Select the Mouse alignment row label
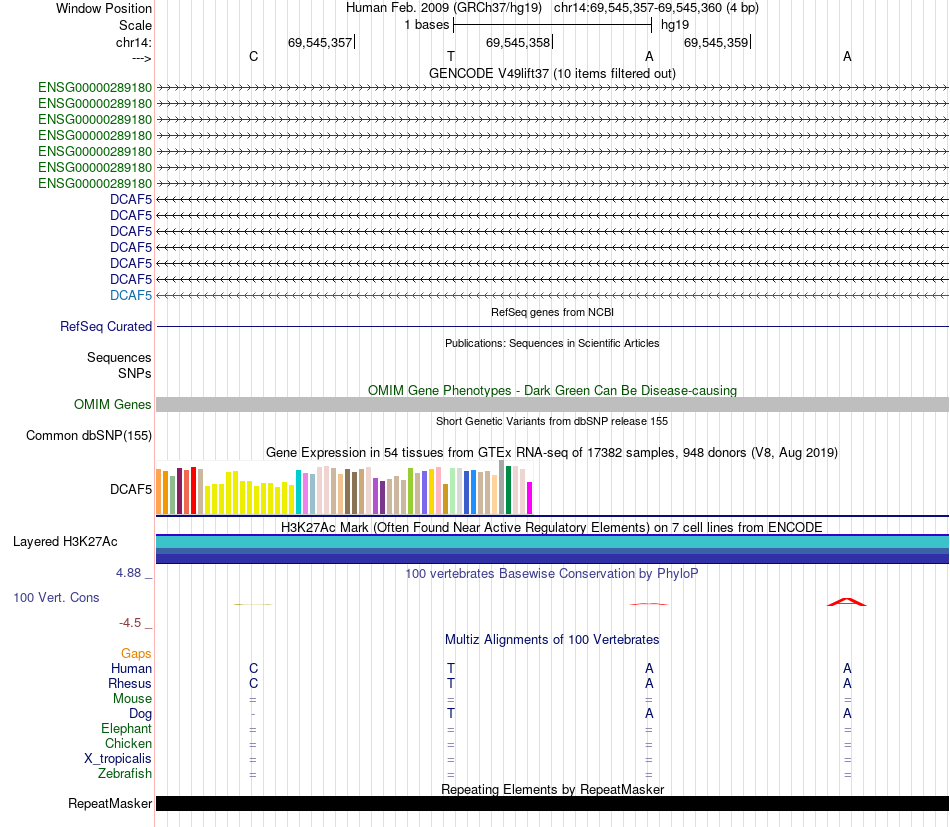The image size is (950, 827). pyautogui.click(x=132, y=699)
